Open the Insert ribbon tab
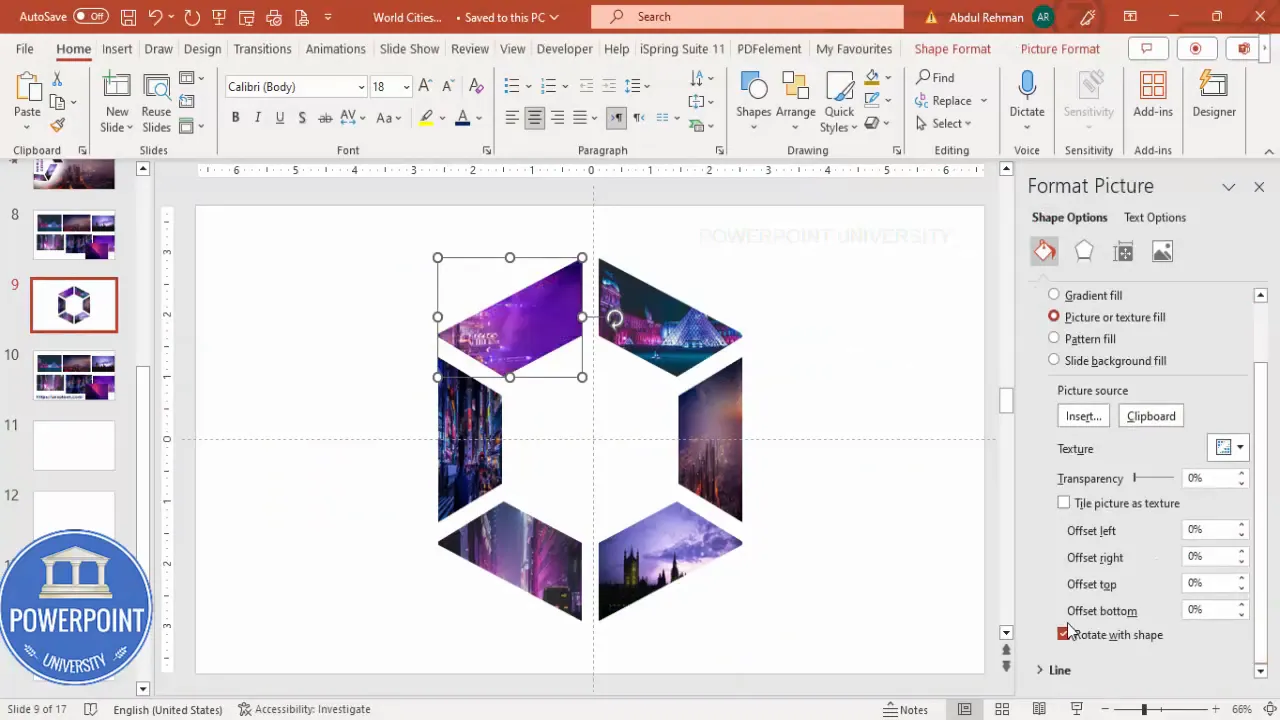 pos(117,49)
